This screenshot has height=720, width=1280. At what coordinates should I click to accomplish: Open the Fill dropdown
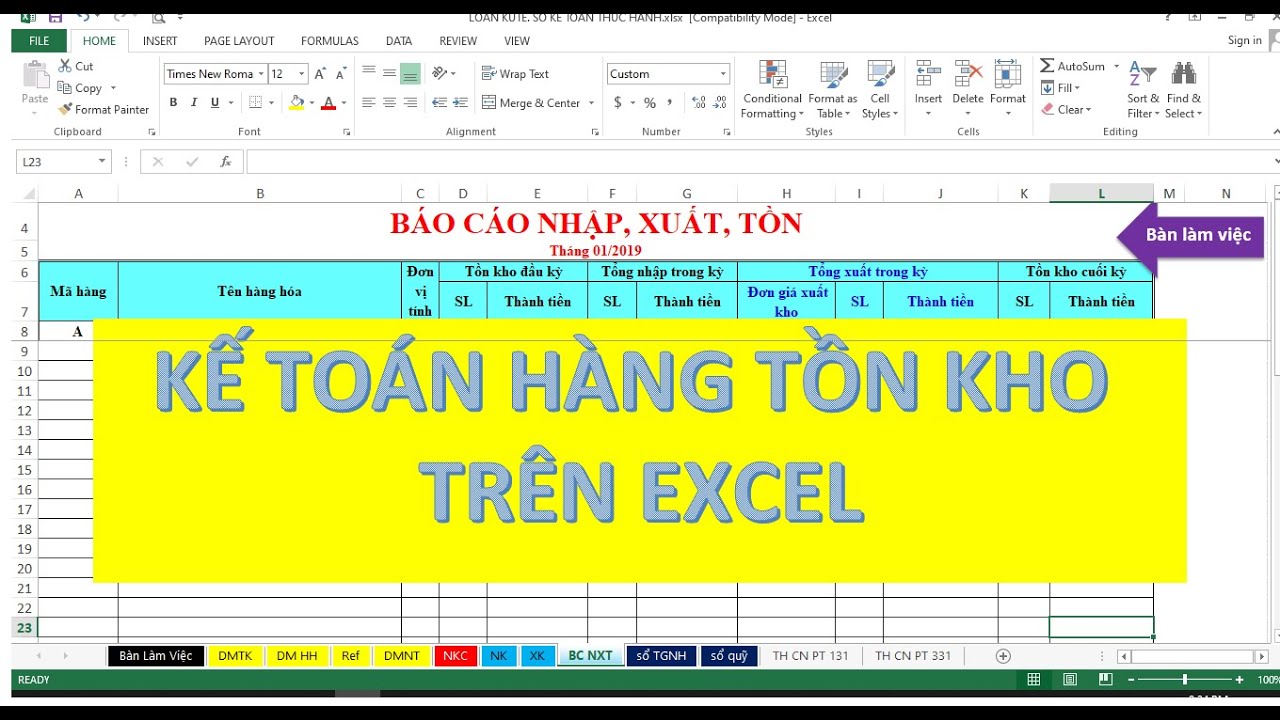tap(1062, 88)
